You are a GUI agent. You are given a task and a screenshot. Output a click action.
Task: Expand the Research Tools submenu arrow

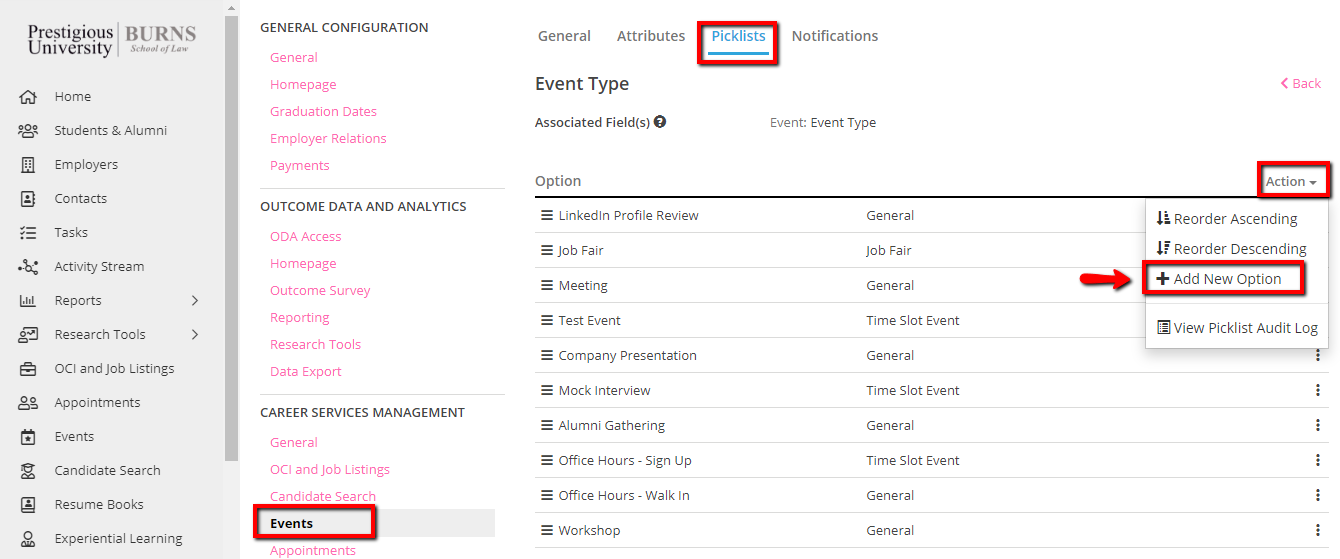coord(195,335)
